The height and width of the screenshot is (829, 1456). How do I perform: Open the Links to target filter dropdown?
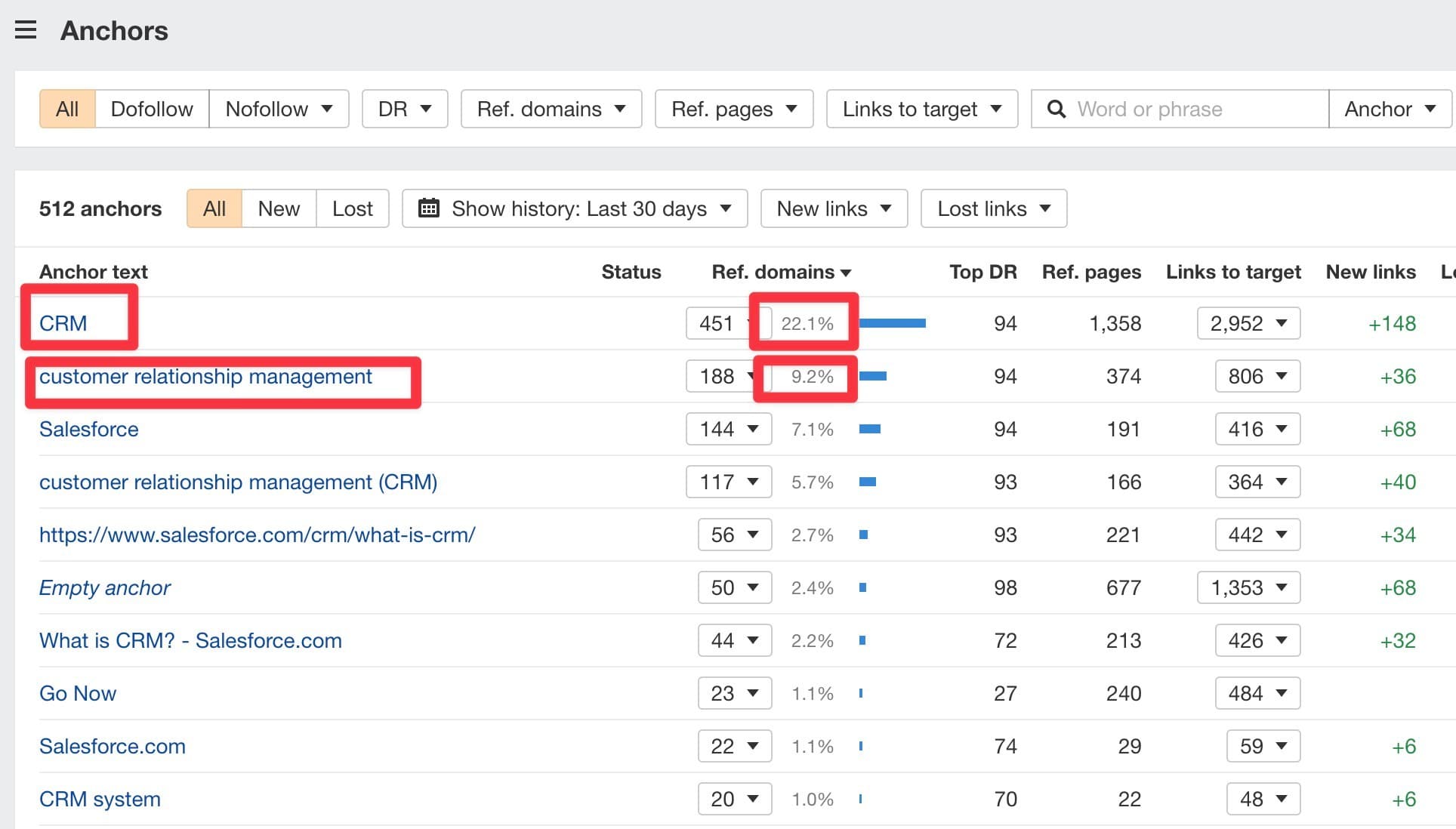click(x=922, y=109)
